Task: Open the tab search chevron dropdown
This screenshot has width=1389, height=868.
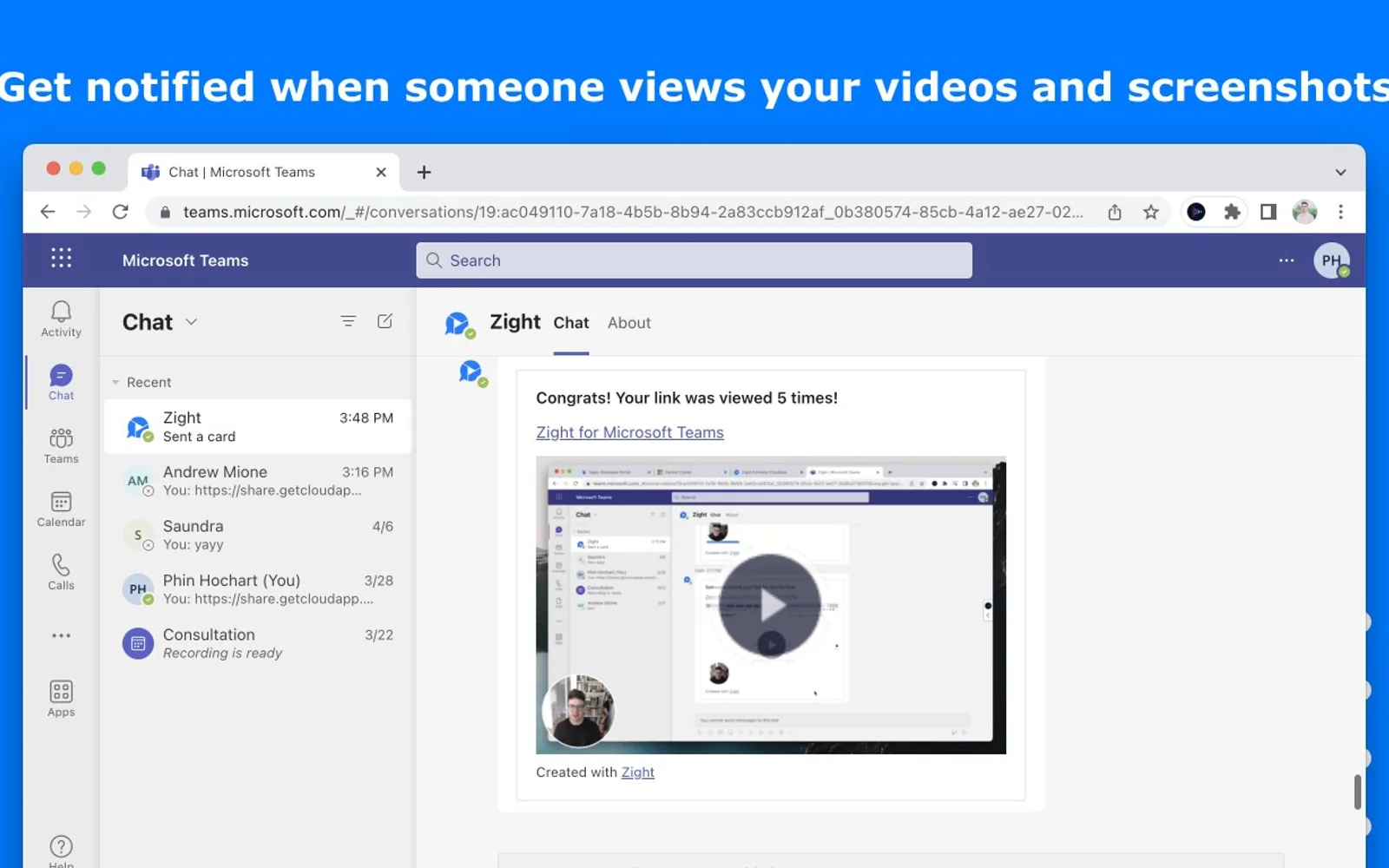Action: point(1340,172)
